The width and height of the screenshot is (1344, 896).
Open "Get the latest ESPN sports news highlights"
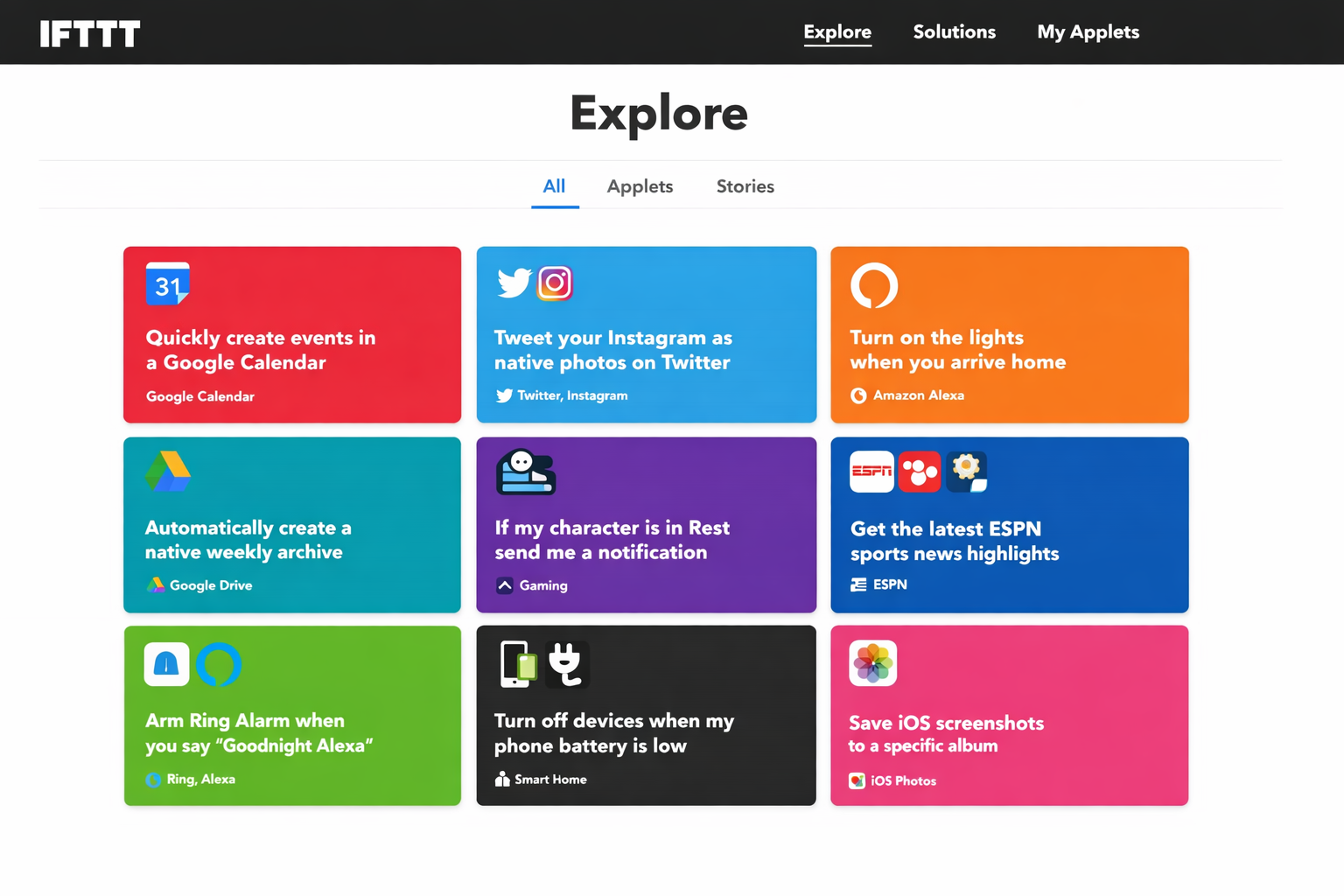pos(1010,525)
